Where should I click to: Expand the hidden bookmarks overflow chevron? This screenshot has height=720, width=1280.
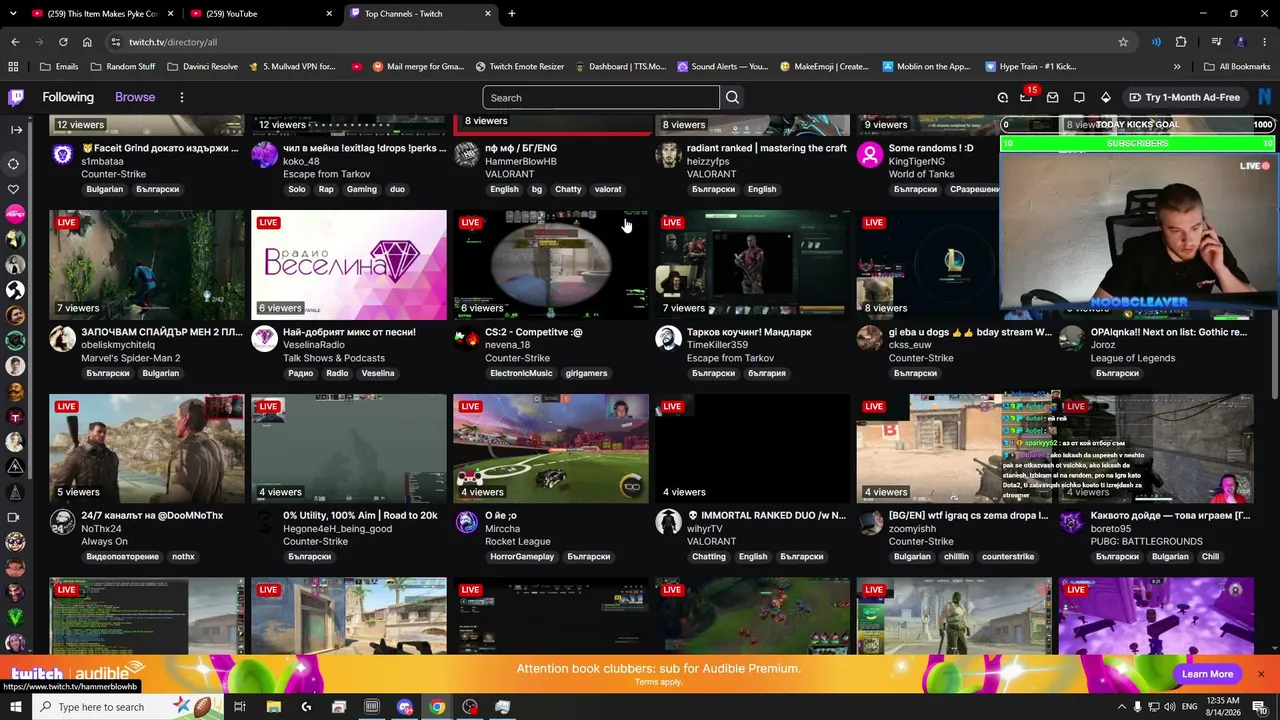(1177, 67)
